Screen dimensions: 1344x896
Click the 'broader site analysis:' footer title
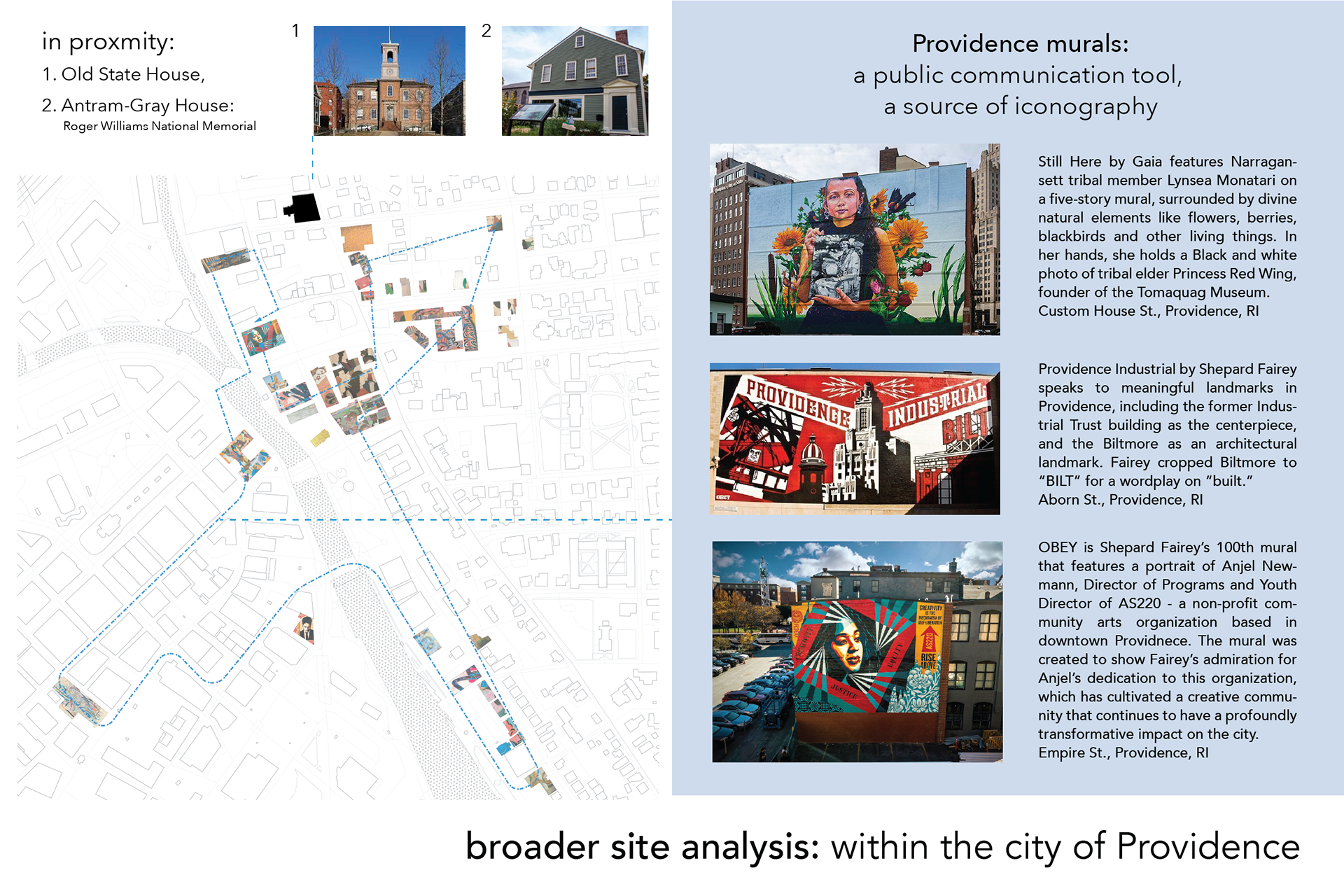(643, 846)
